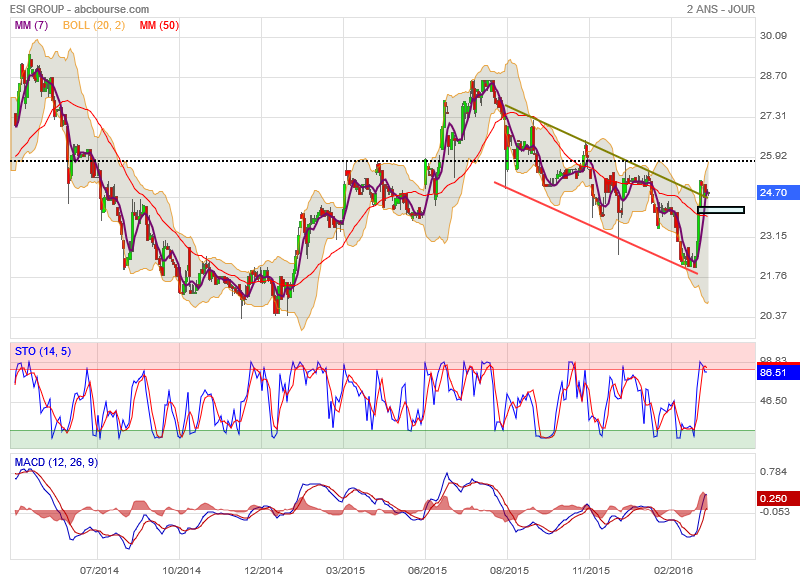The width and height of the screenshot is (800, 580).
Task: Click the 23.15 price axis label
Action: click(773, 236)
